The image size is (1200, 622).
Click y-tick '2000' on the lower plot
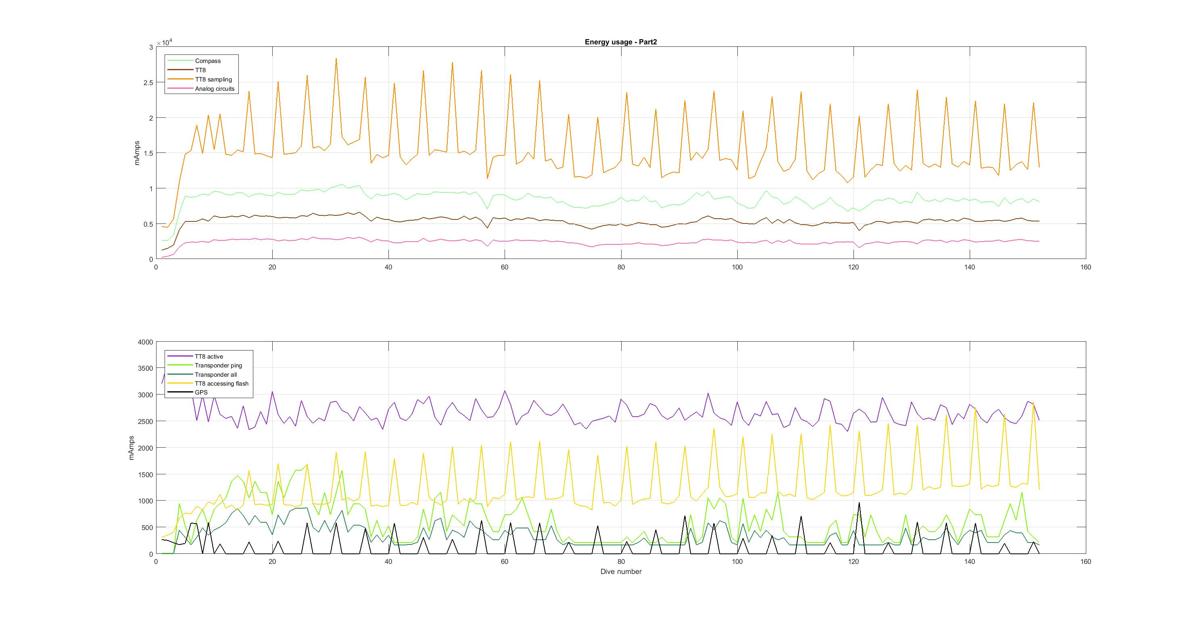click(145, 448)
